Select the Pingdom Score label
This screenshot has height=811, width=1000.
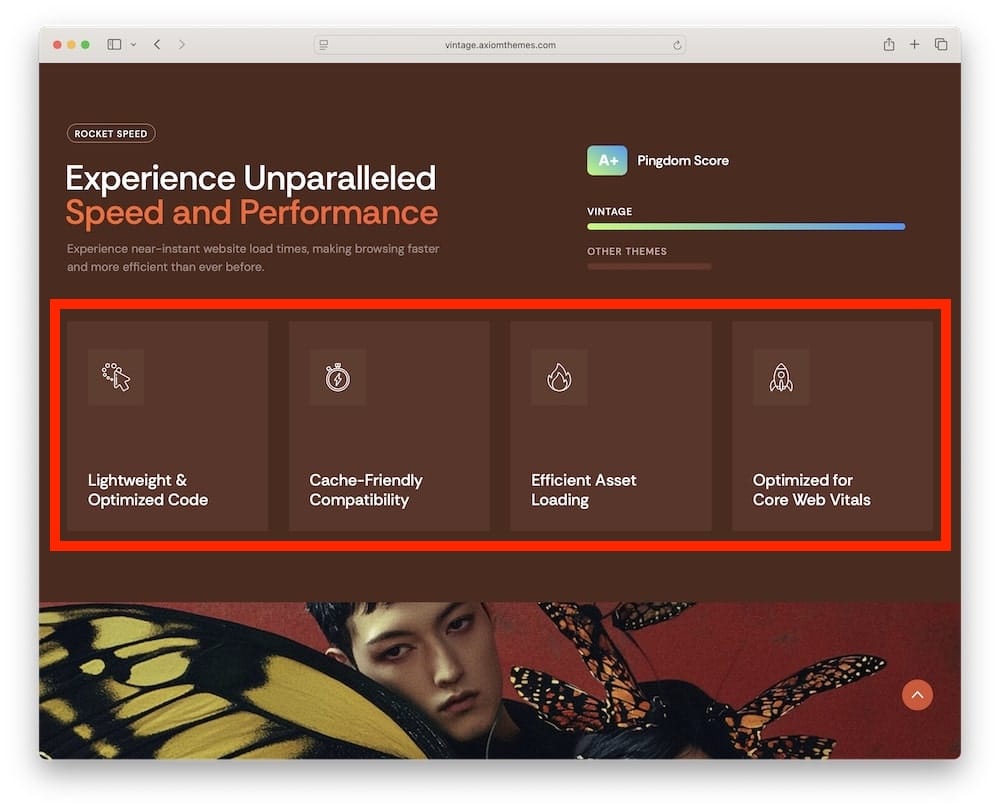point(683,161)
